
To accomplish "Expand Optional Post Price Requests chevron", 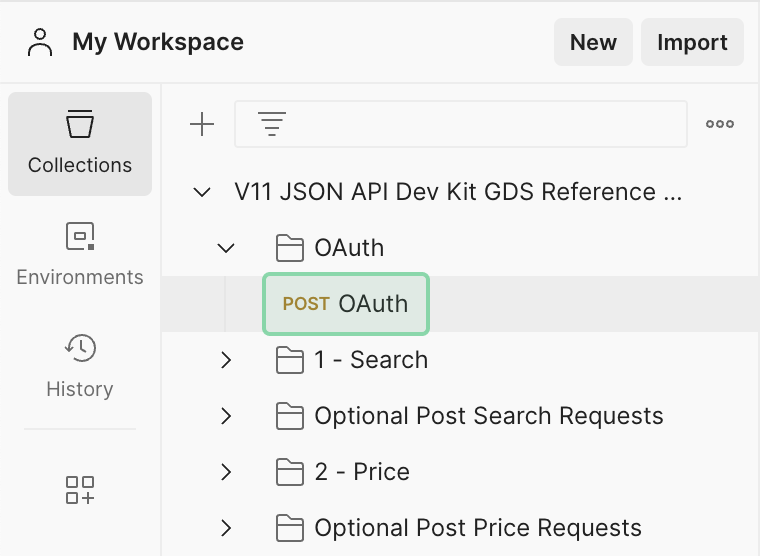I will tap(226, 528).
